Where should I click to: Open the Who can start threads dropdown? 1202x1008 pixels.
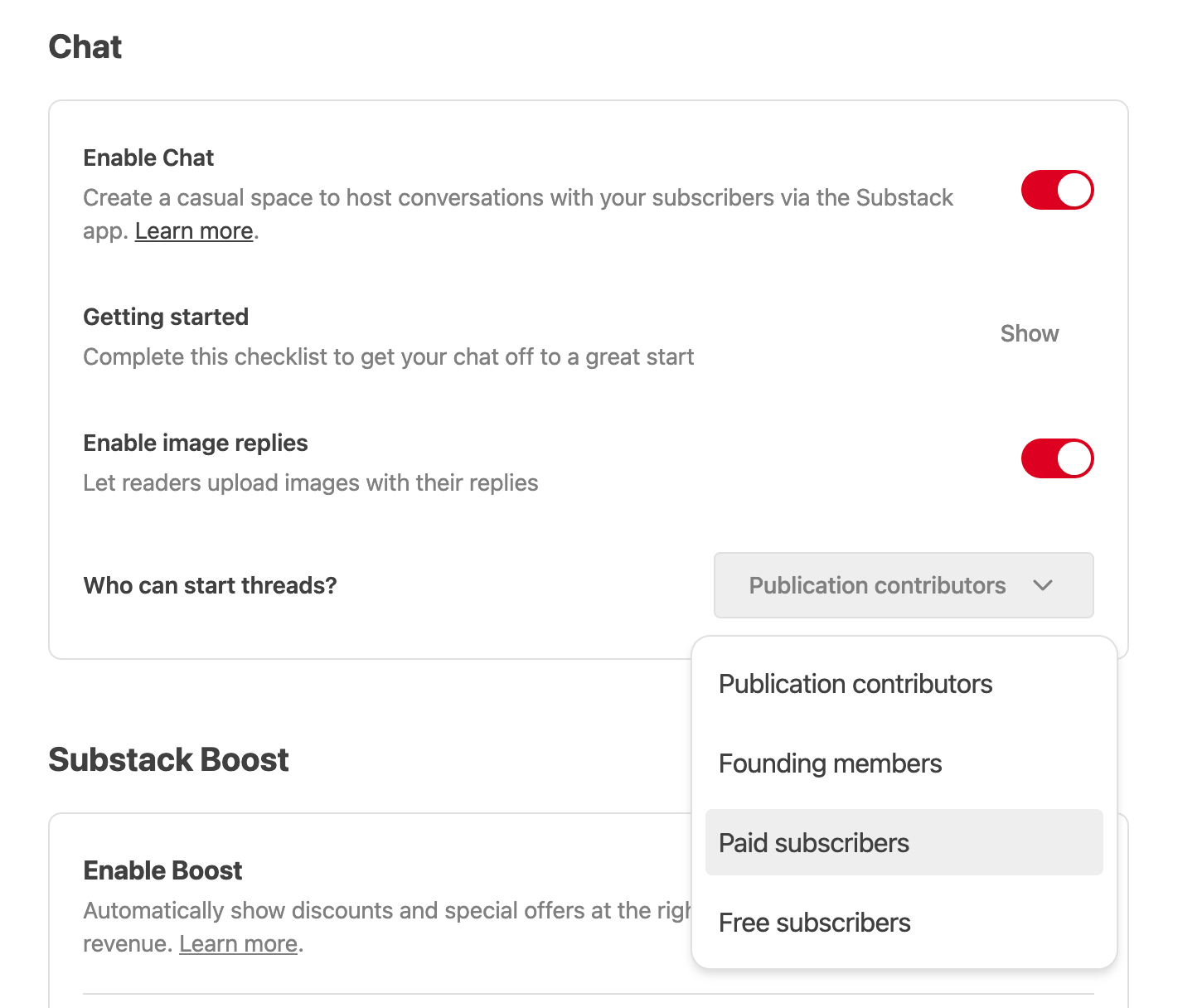903,585
